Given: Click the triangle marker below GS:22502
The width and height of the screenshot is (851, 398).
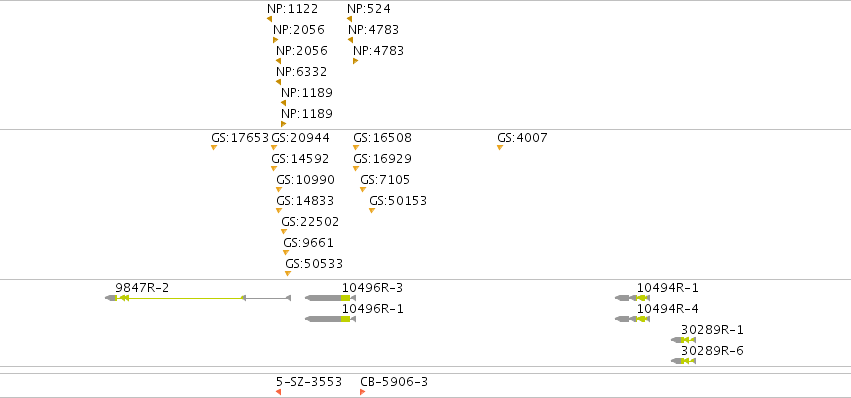Looking at the screenshot, I should tap(284, 232).
